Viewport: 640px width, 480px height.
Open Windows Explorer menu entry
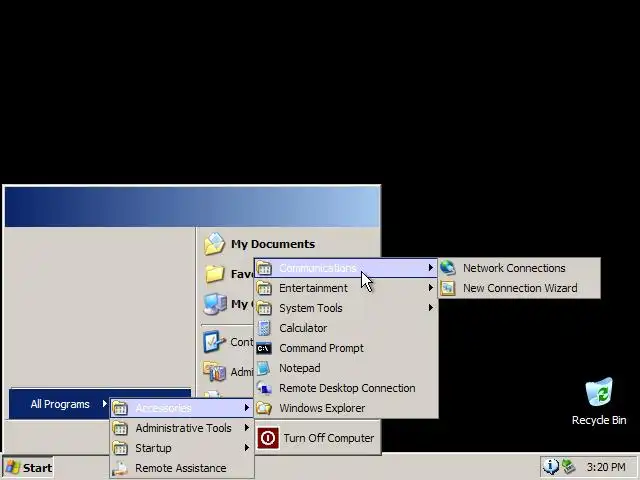tap(346, 408)
